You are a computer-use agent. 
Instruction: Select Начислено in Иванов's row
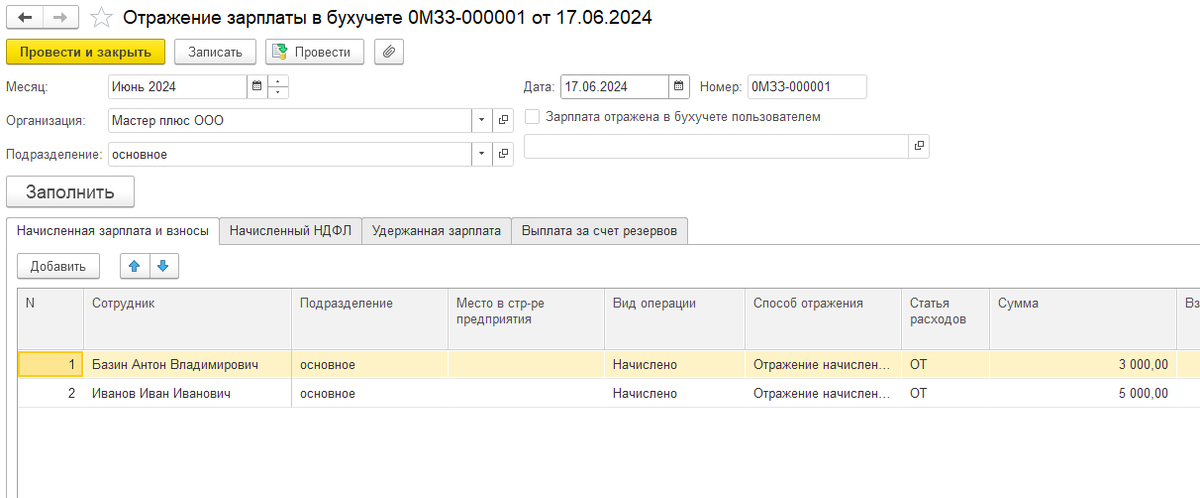click(674, 394)
